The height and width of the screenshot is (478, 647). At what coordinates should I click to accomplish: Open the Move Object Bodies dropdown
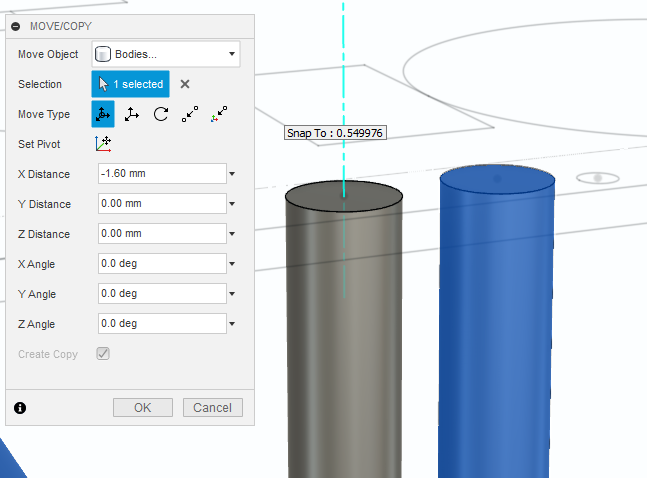pyautogui.click(x=166, y=54)
